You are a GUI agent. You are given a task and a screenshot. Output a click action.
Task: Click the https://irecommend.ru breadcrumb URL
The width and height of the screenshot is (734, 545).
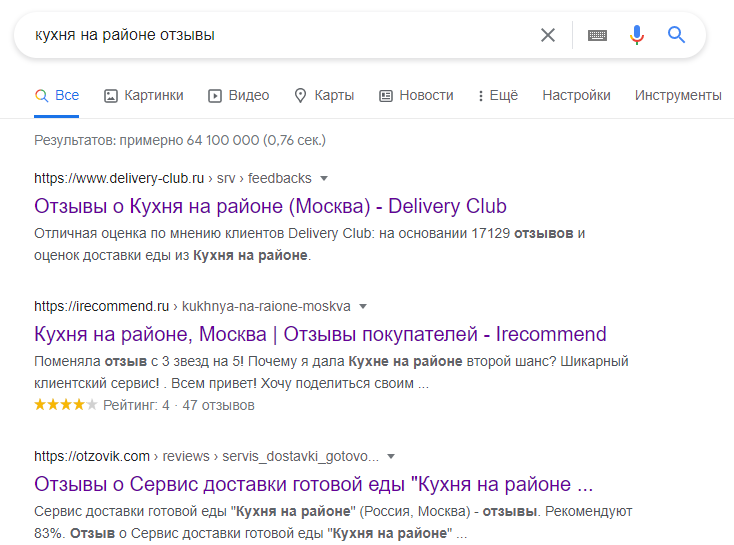102,306
